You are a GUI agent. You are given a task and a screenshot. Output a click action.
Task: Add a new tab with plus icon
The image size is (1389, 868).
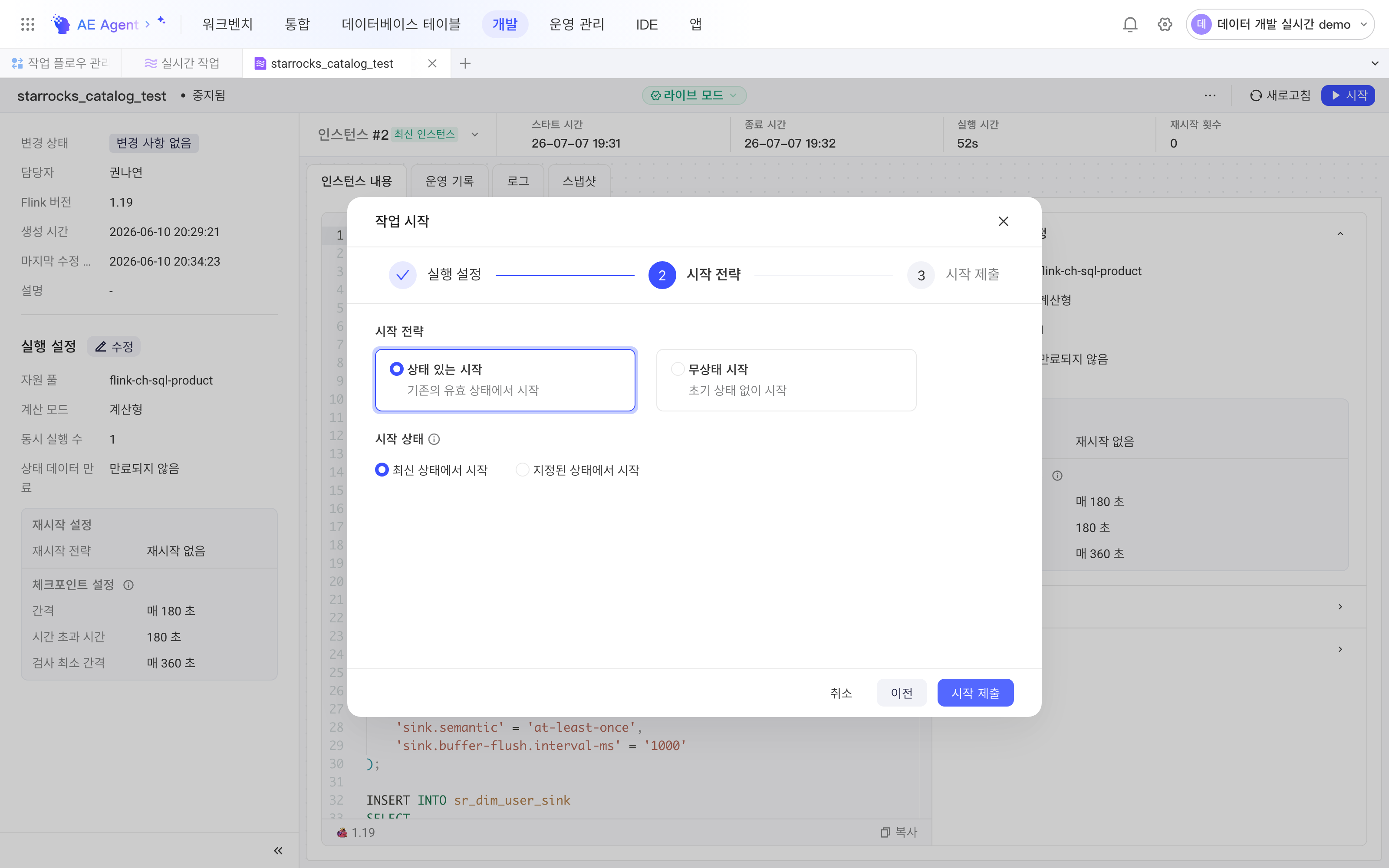pyautogui.click(x=465, y=63)
